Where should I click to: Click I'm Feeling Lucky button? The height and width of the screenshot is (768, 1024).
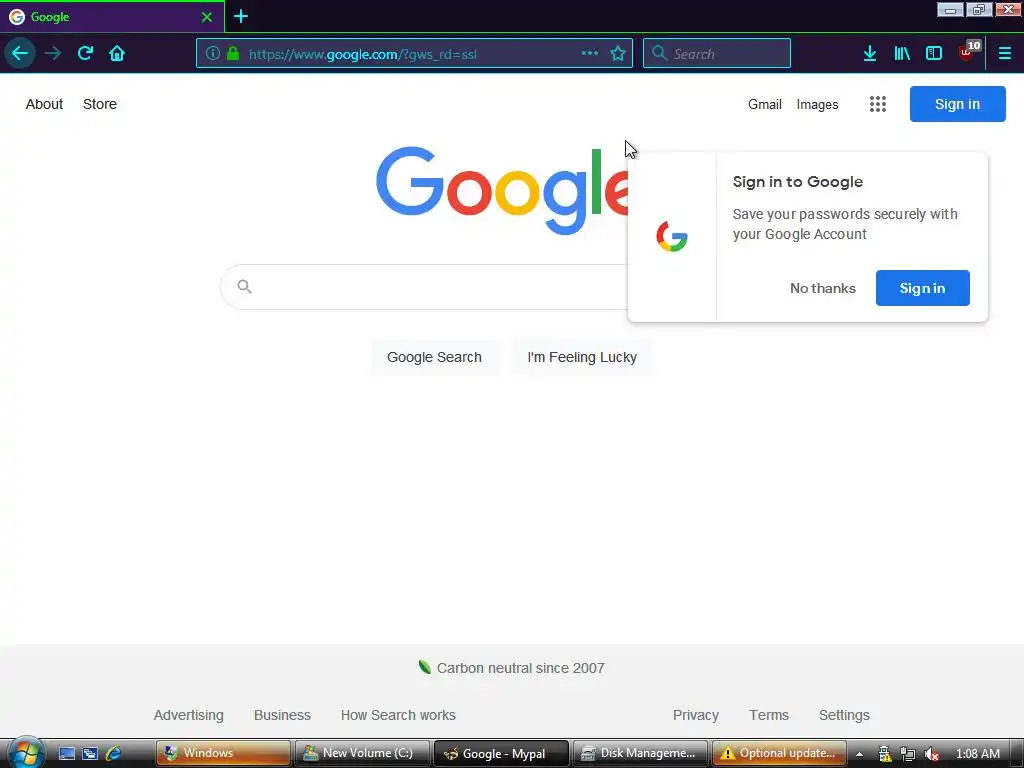[582, 357]
